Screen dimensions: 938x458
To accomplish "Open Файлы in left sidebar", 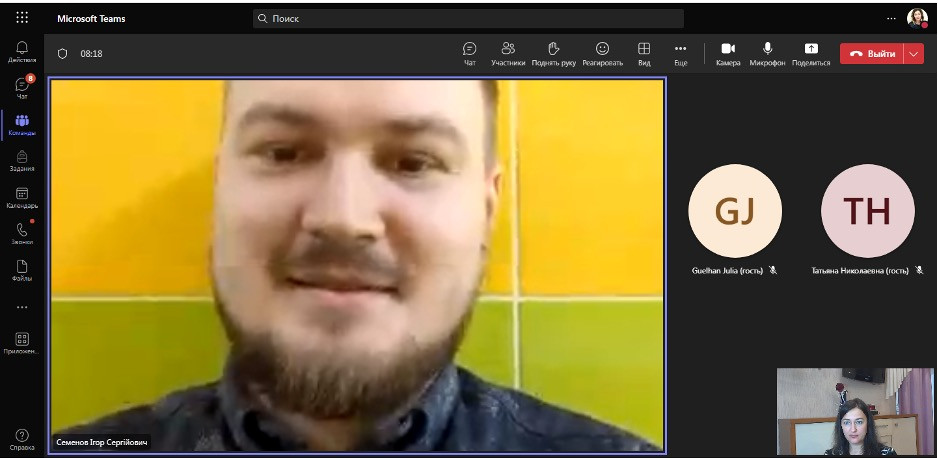I will click(x=22, y=269).
